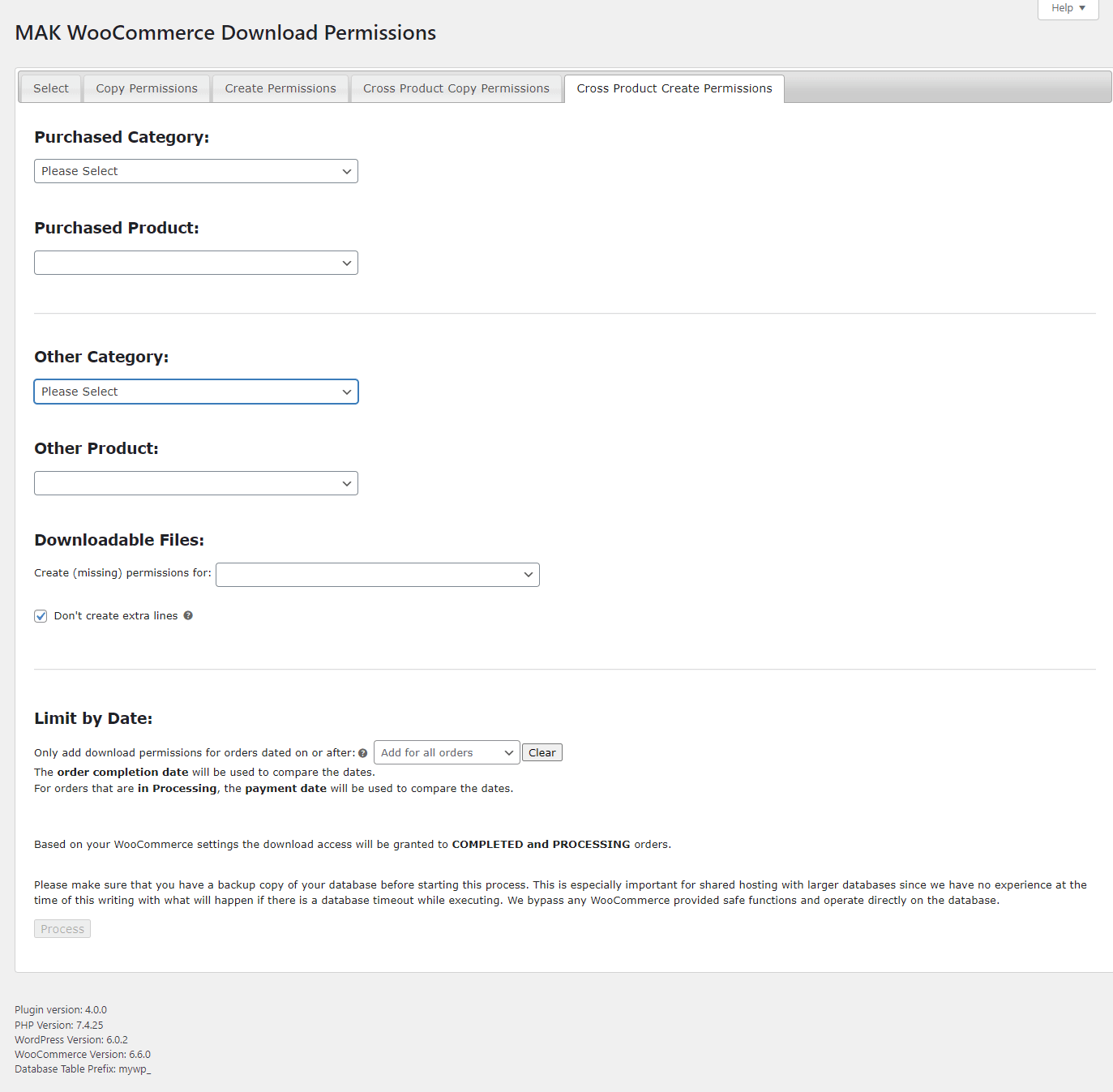Viewport: 1113px width, 1092px height.
Task: Open the Other Product dropdown
Action: pos(195,483)
